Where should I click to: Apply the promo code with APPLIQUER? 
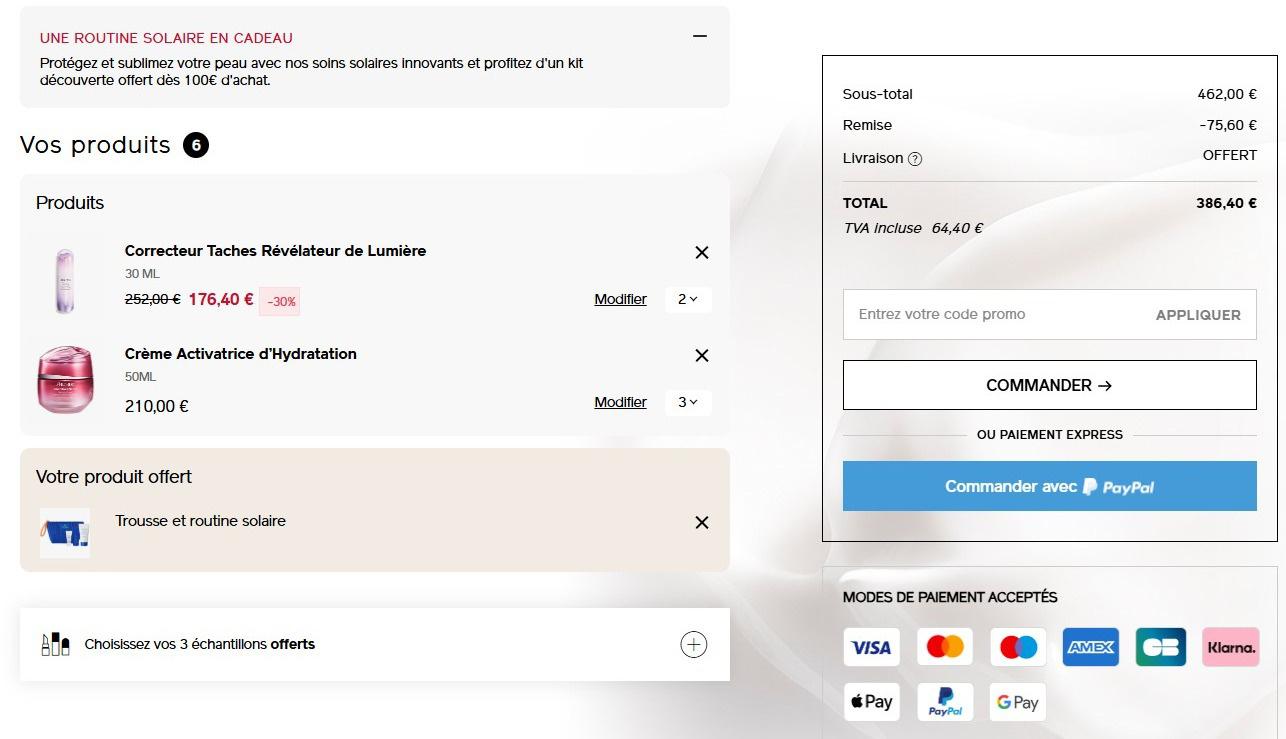(1198, 315)
